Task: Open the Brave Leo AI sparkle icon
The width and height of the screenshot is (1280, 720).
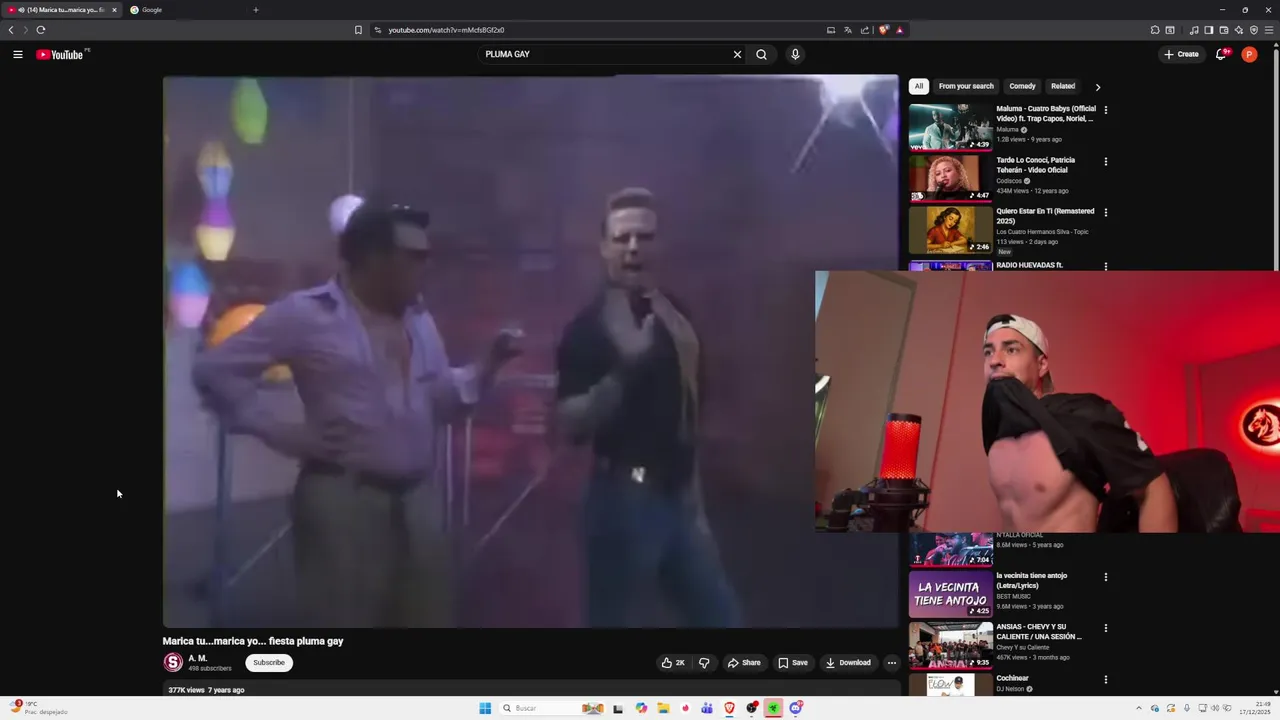Action: [x=1238, y=30]
